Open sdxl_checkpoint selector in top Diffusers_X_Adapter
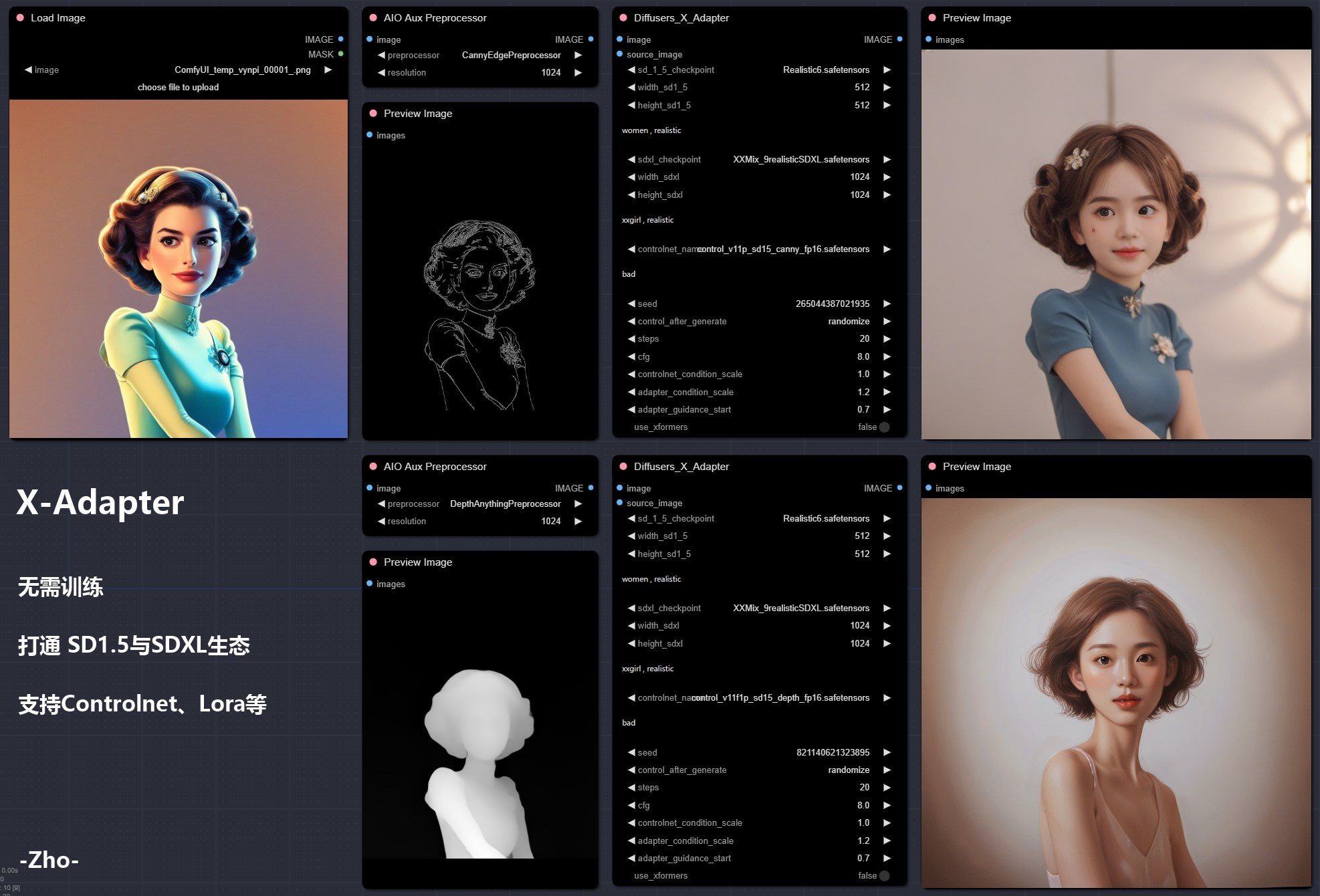 coord(759,159)
